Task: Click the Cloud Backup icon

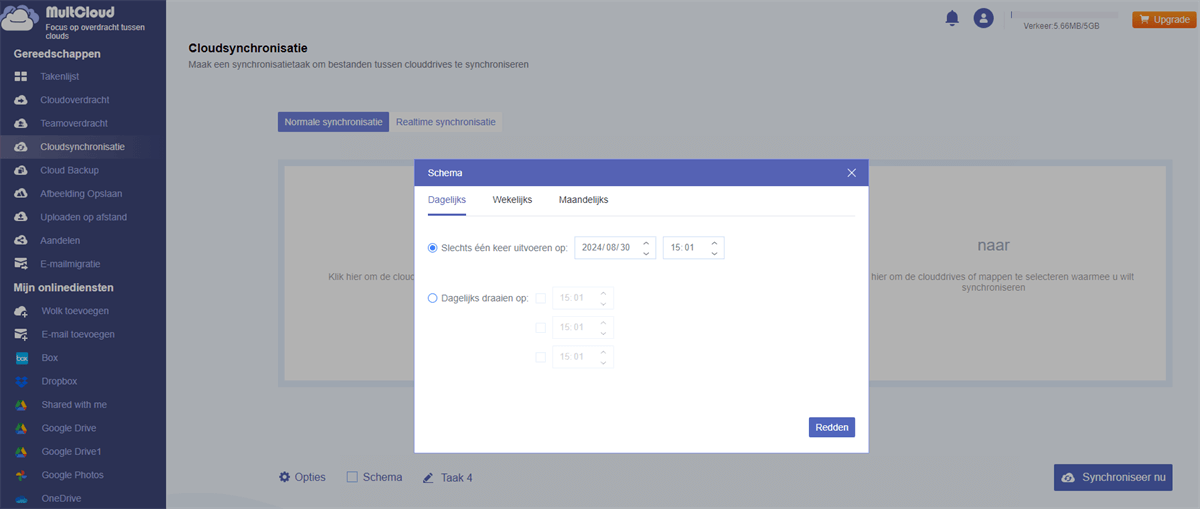Action: click(x=21, y=170)
